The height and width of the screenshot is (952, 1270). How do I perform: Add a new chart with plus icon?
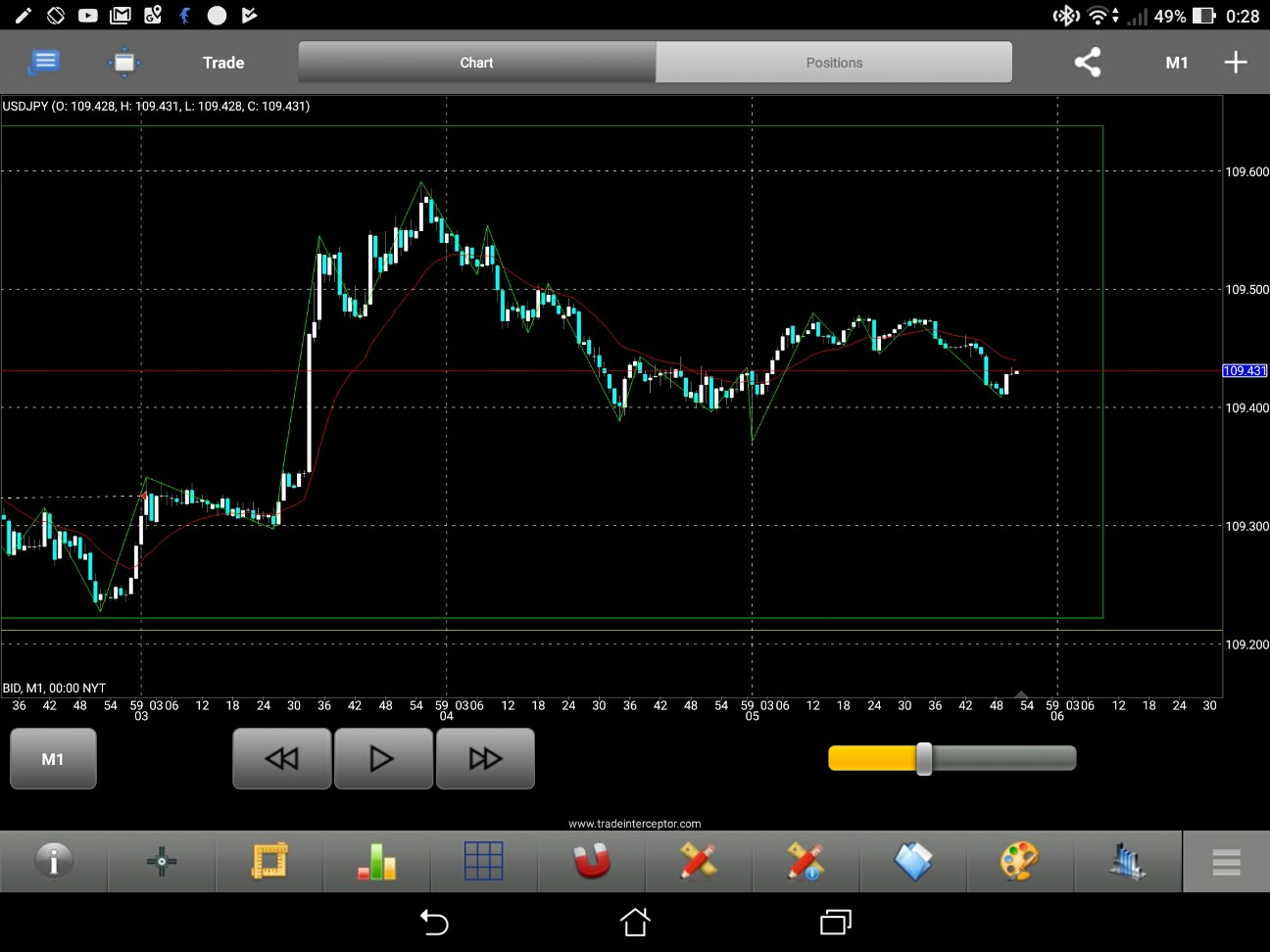pyautogui.click(x=1236, y=62)
